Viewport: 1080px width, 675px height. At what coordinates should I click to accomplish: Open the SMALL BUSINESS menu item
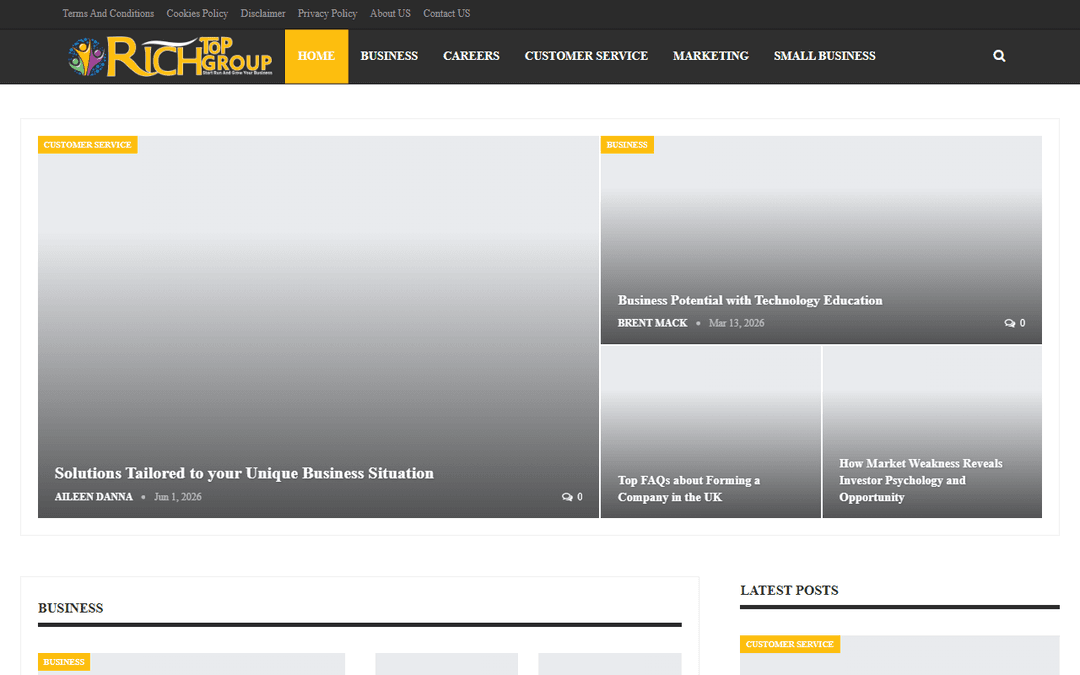point(824,56)
